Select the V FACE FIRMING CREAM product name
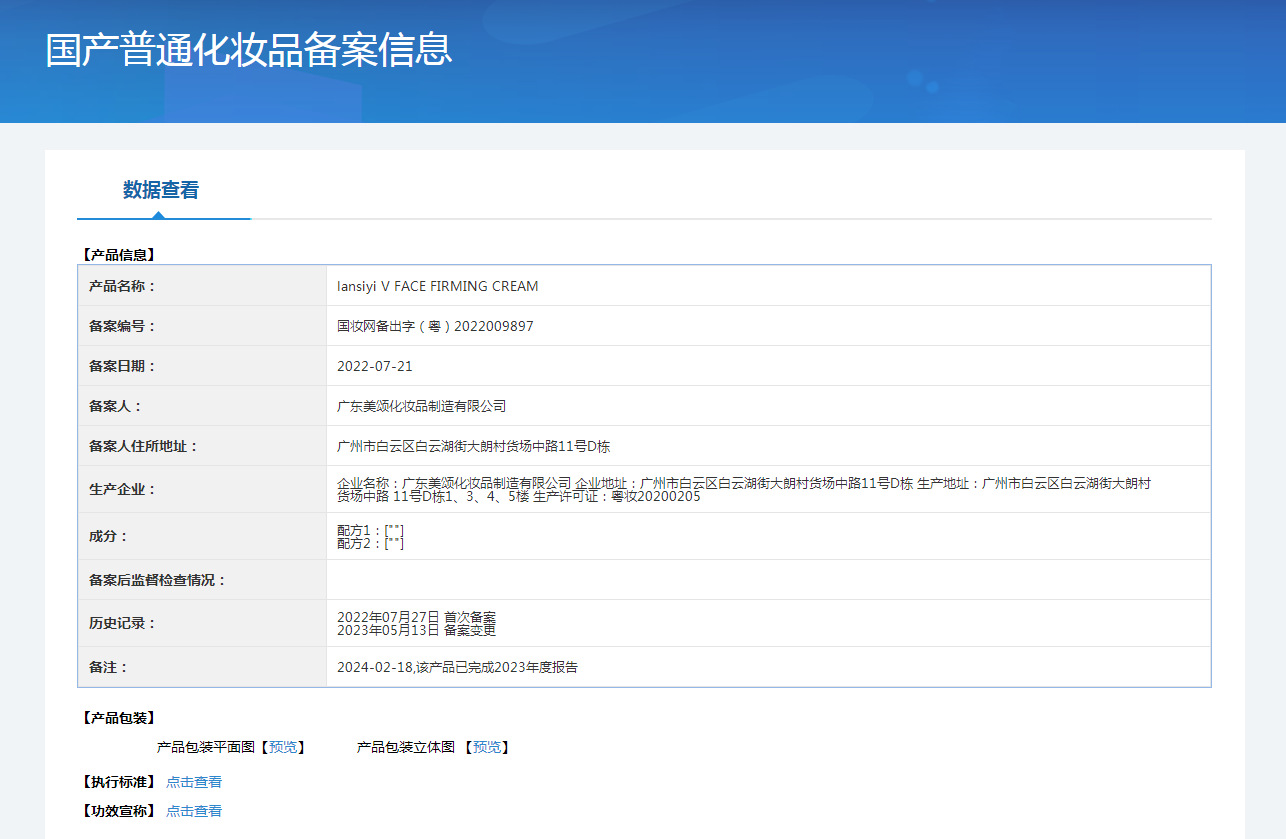 pos(438,286)
